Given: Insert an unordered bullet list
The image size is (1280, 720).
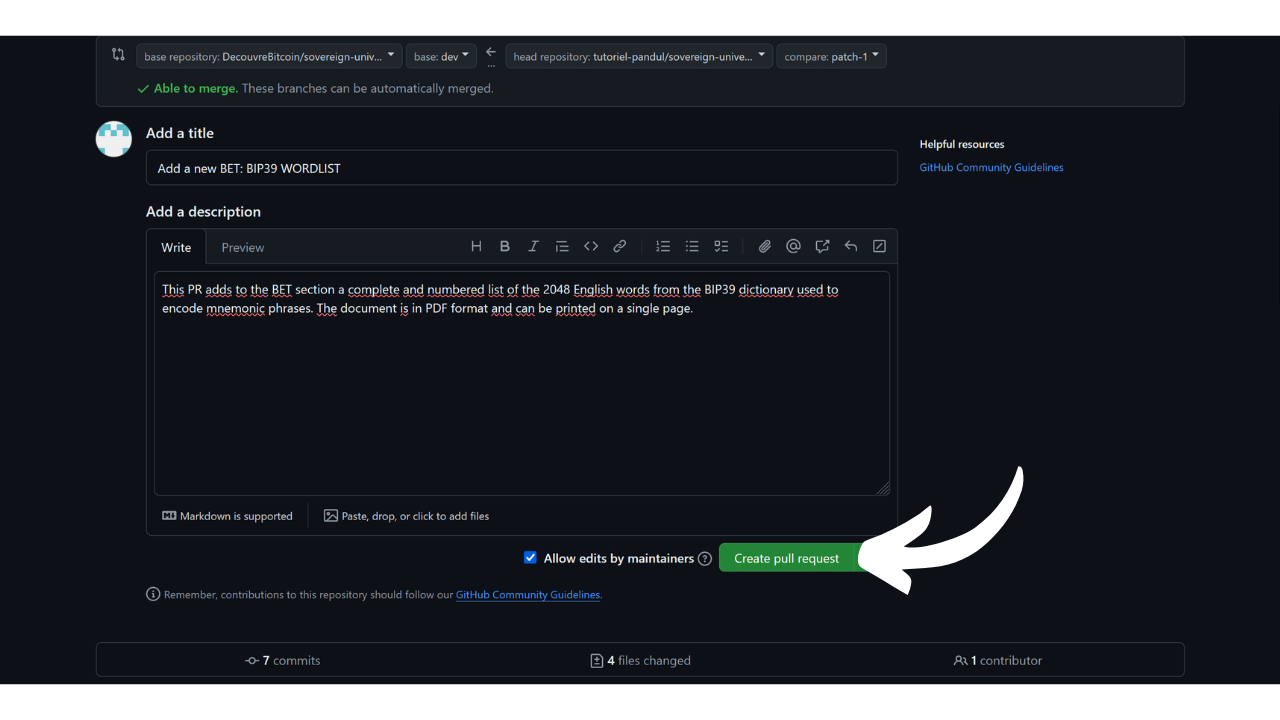Looking at the screenshot, I should [692, 246].
